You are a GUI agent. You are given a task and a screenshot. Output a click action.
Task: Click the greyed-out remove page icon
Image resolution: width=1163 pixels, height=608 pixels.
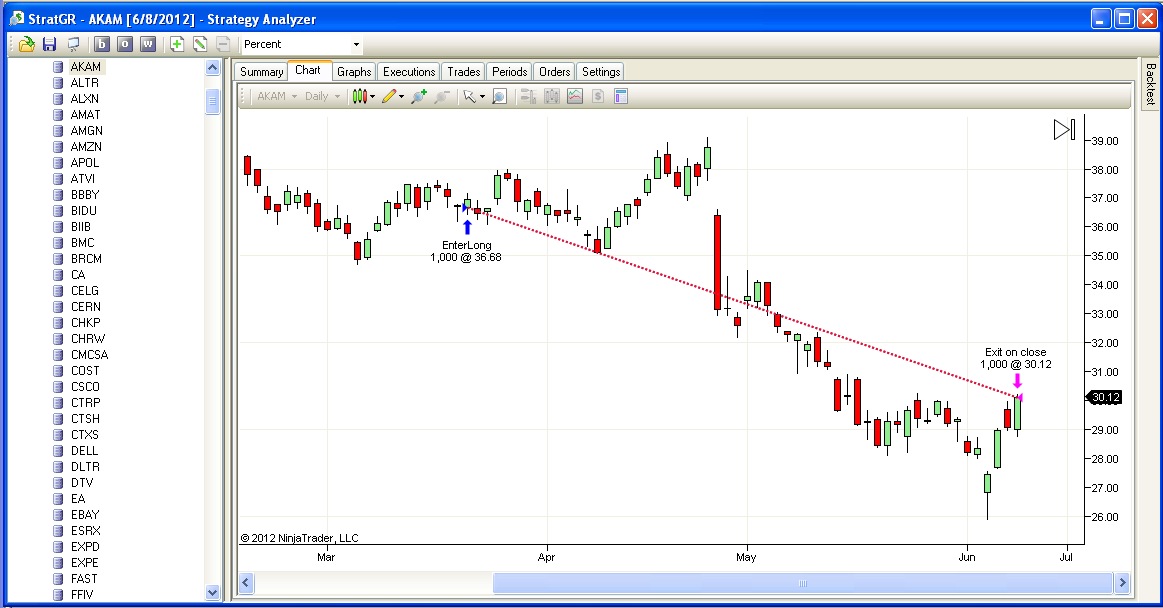point(223,44)
